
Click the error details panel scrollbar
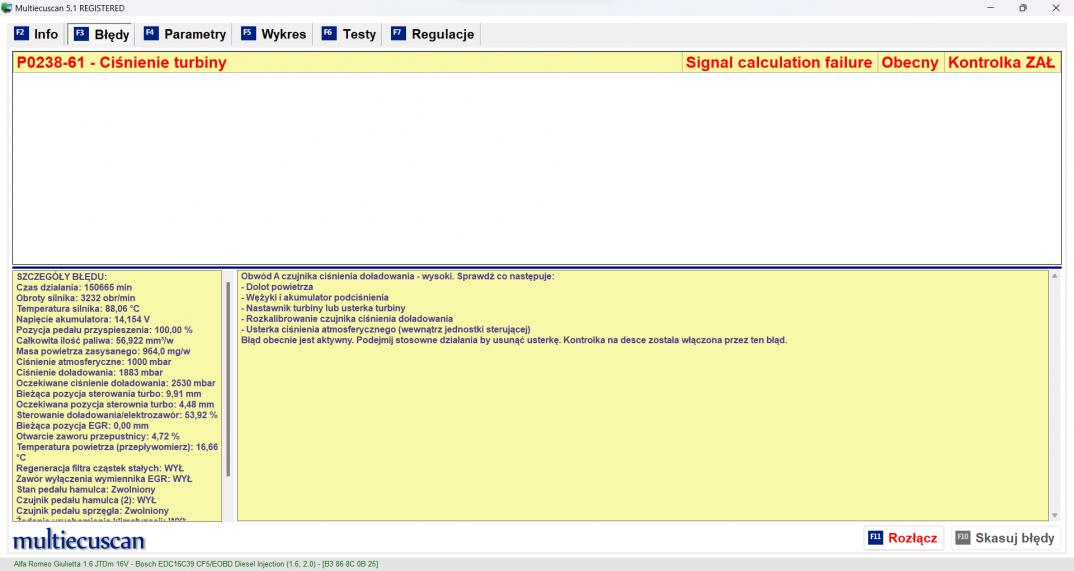coord(228,379)
